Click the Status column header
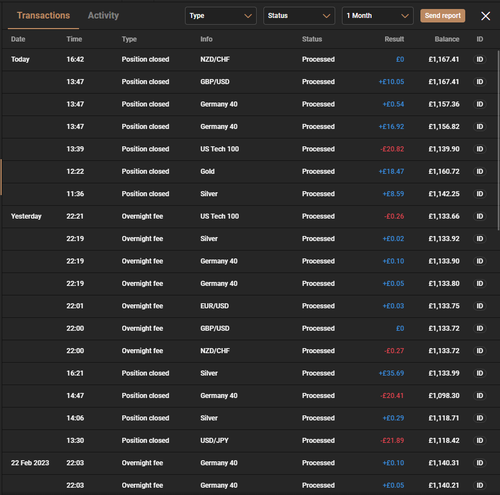This screenshot has width=500, height=495. (x=312, y=39)
